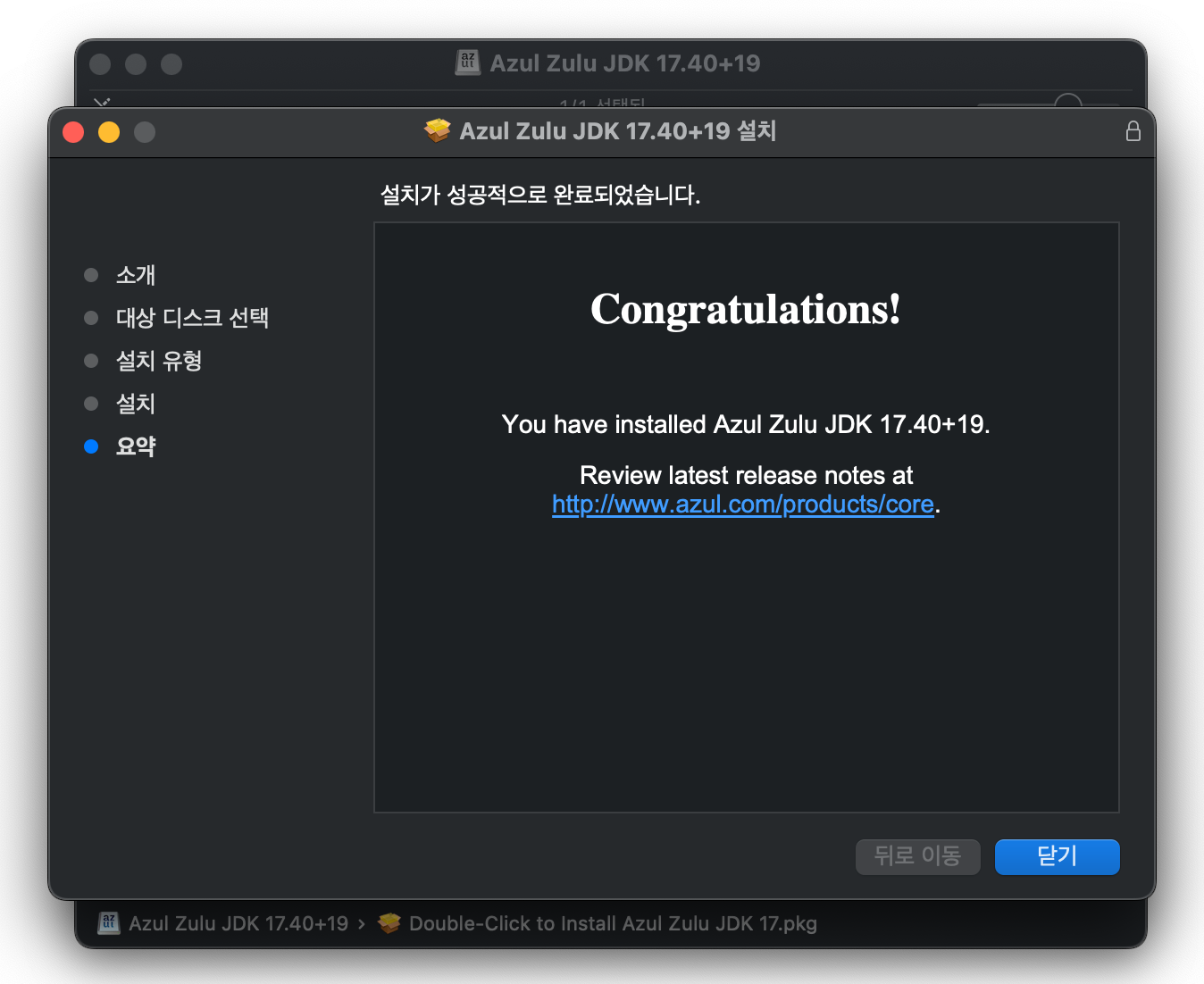Click the disk icon in Finder window title
Screen dimensions: 1204x984
468,63
